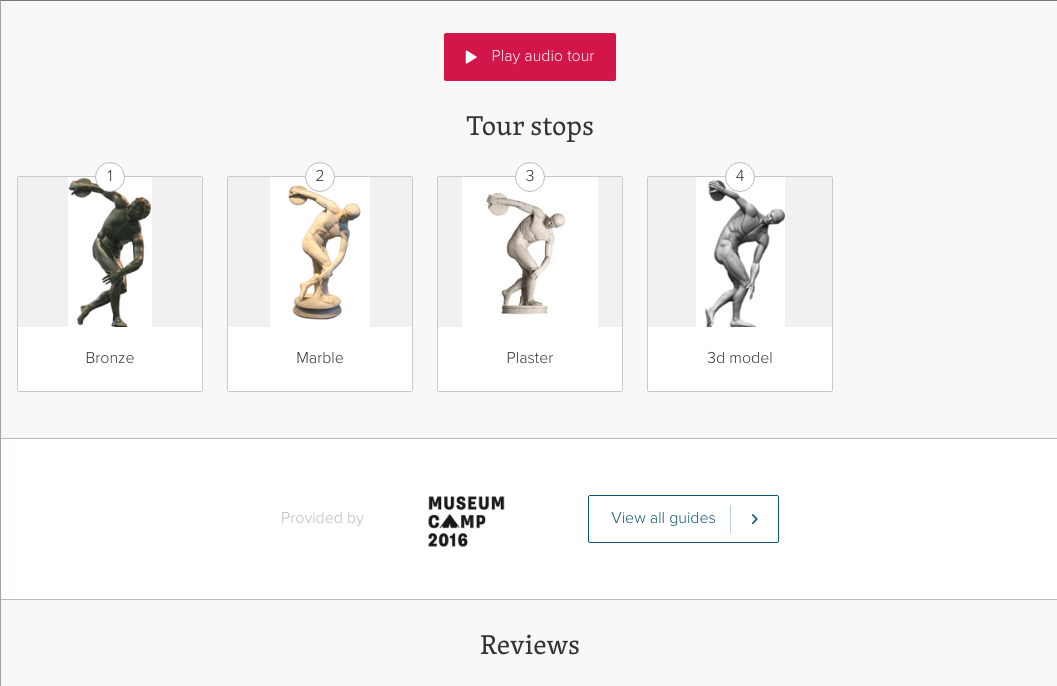Click the chevron arrow beside View all guides
This screenshot has width=1057, height=686.
pyautogui.click(x=754, y=519)
